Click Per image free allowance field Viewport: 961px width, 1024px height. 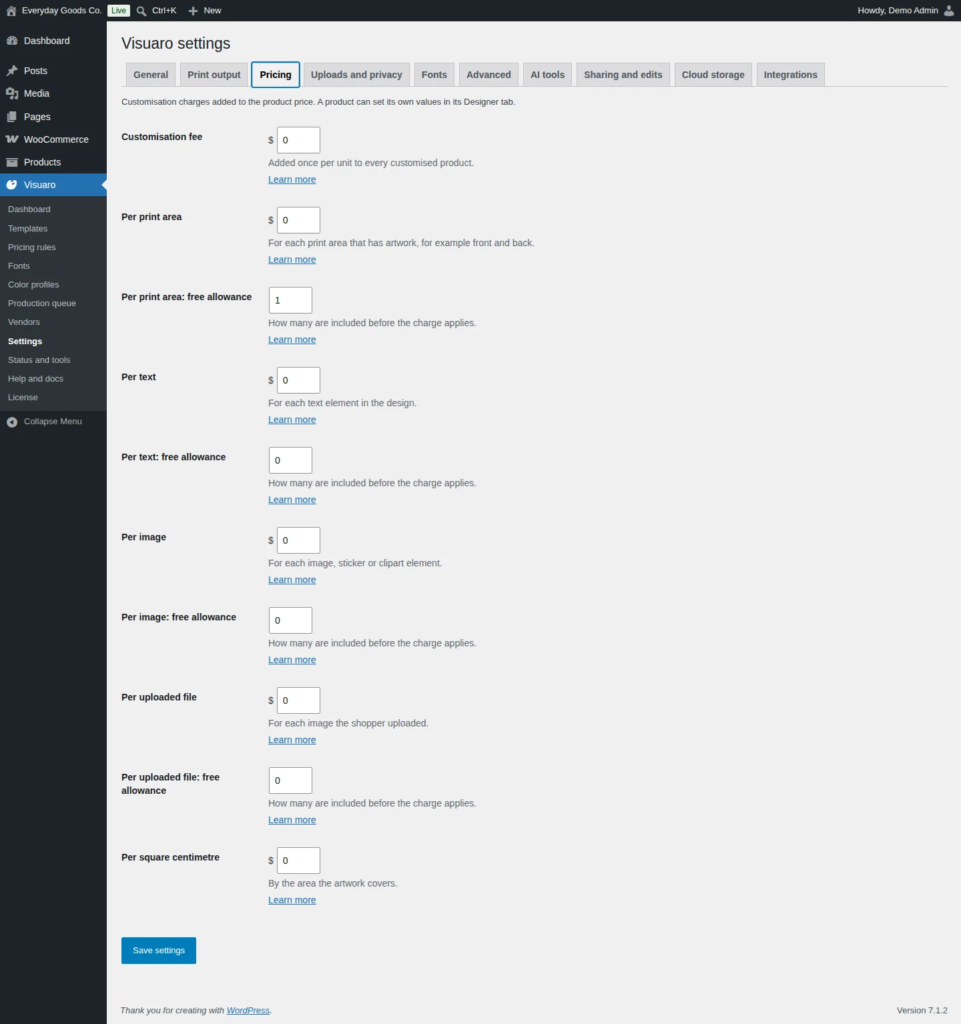coord(291,620)
